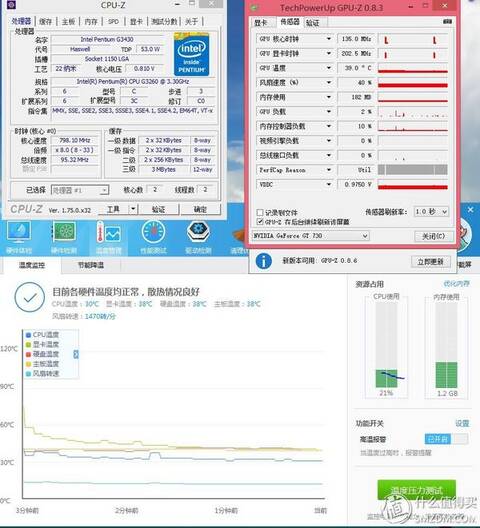Enable the log to file checkbox in GPU-Z
Screen dimensions: 480x528
pos(260,212)
